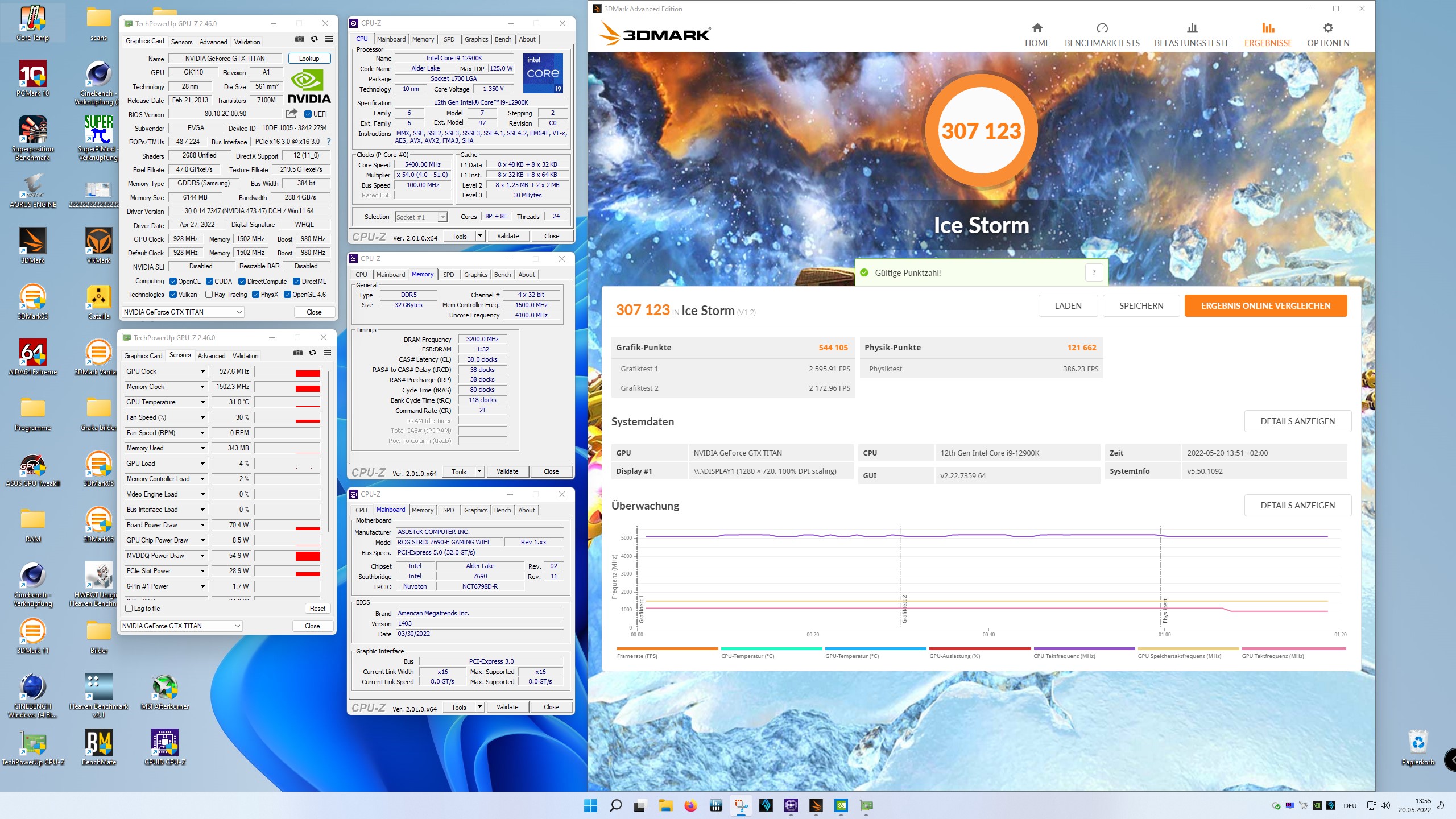Toggle the OpenCL checkbox
This screenshot has width=1456, height=819.
[173, 281]
